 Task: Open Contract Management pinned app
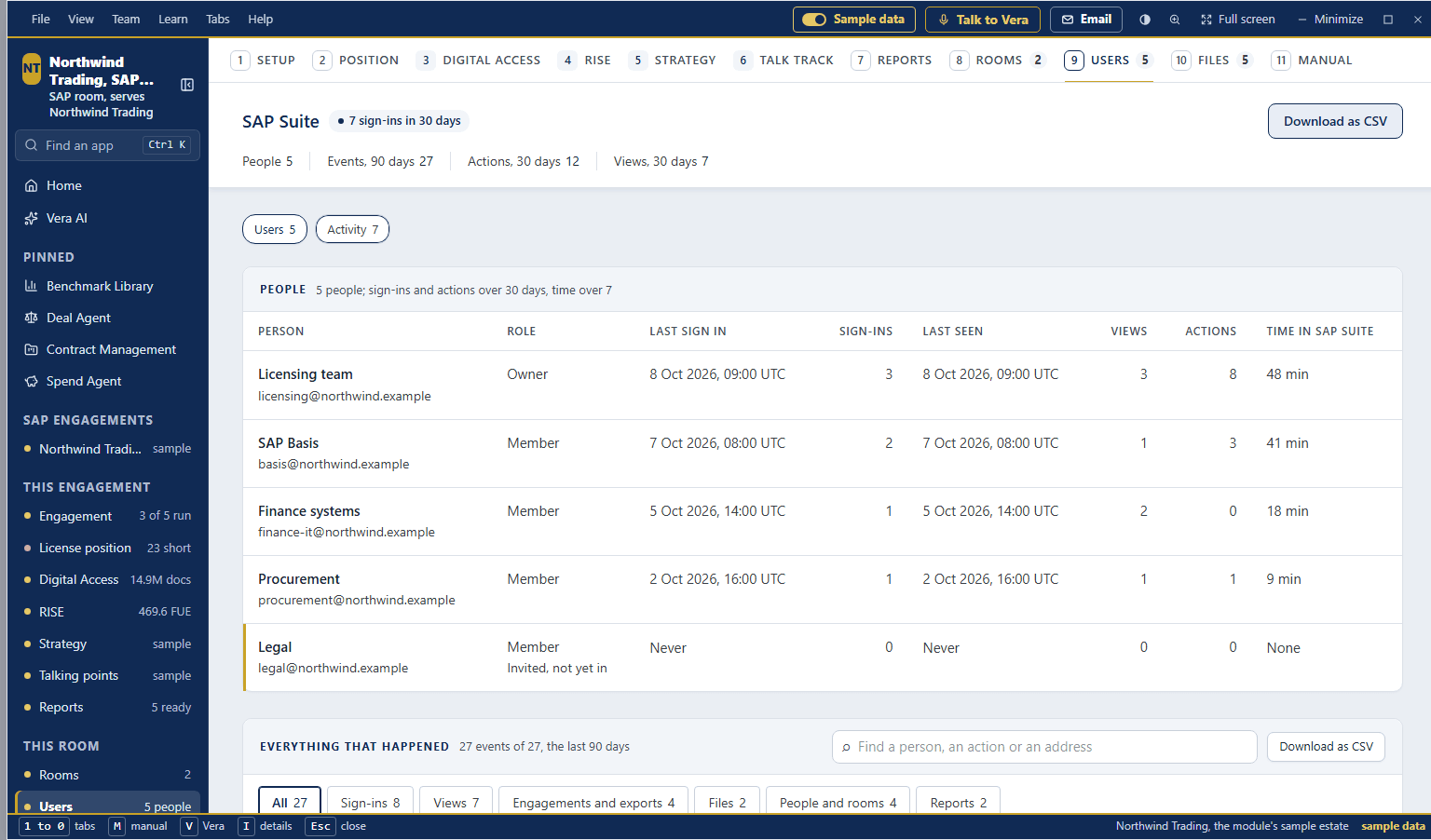(108, 349)
